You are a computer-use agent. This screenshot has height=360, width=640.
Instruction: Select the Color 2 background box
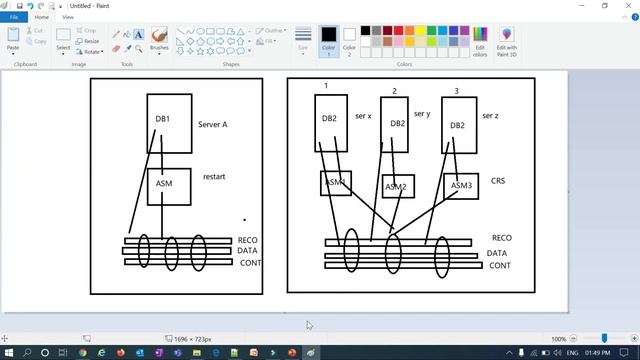(349, 42)
